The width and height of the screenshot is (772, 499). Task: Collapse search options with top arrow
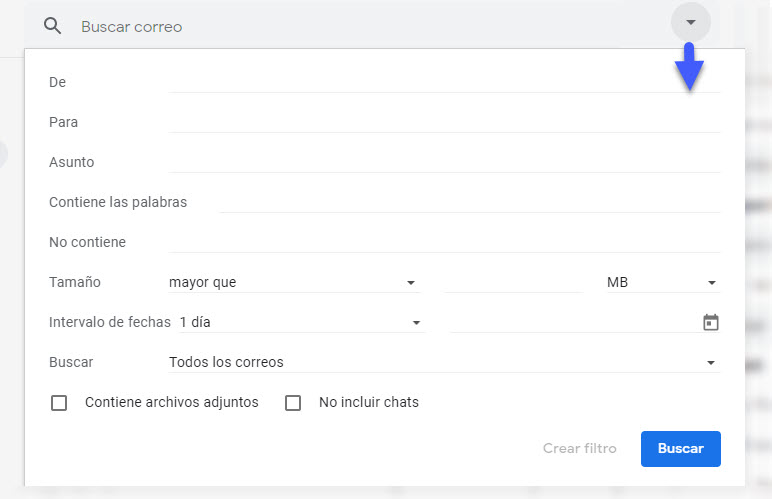tap(690, 22)
